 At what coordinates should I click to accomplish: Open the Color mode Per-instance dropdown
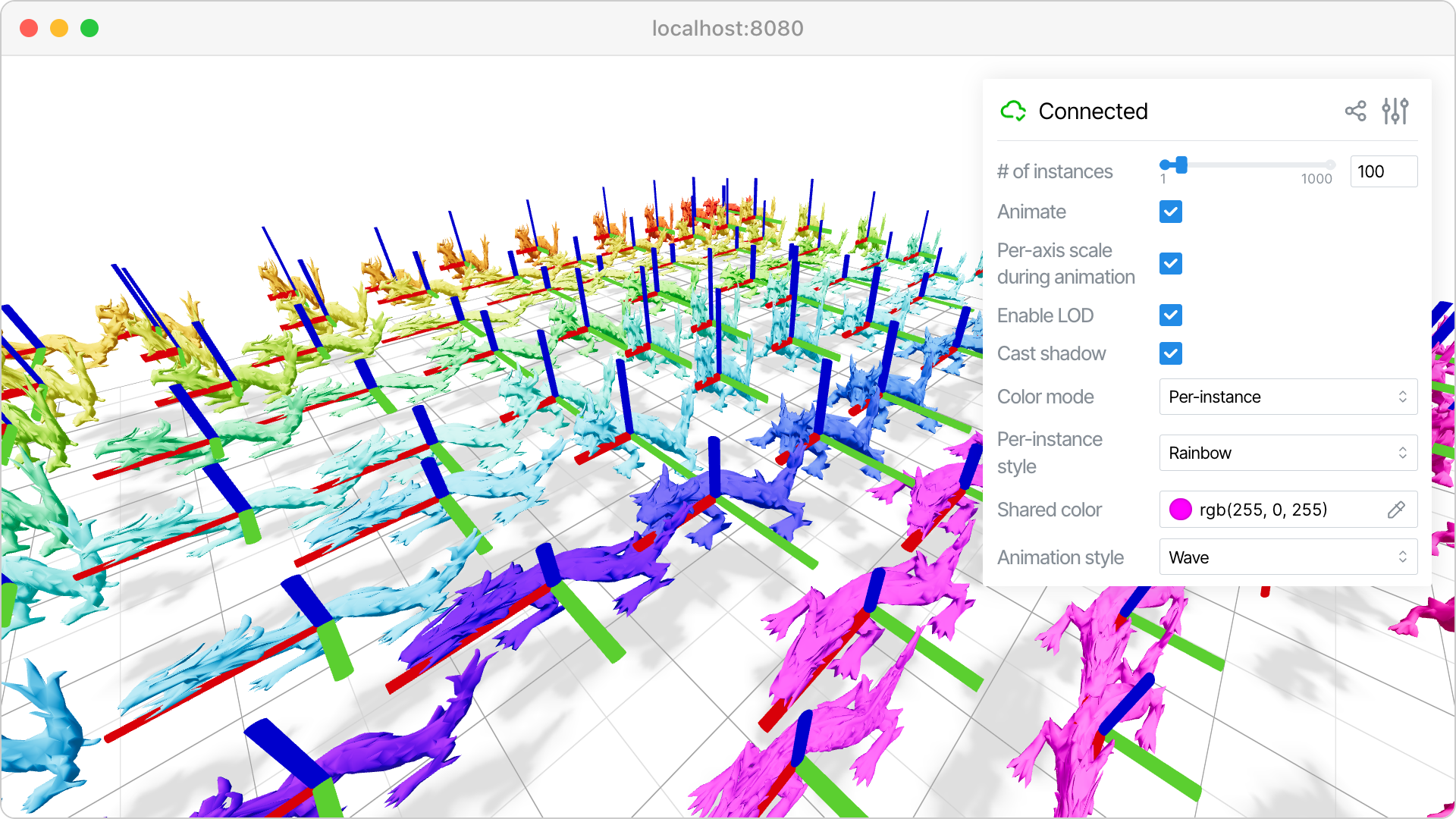tap(1288, 397)
